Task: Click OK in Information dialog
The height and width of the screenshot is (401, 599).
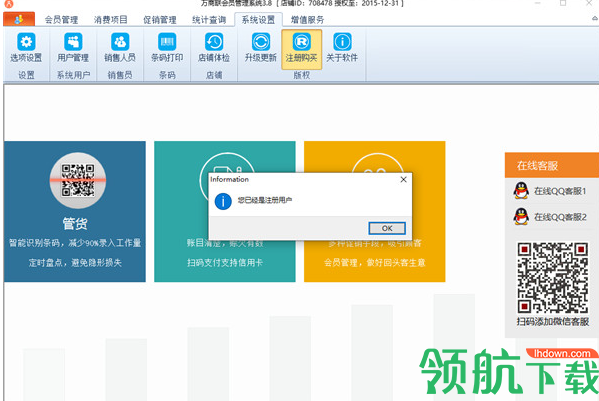Action: point(387,228)
